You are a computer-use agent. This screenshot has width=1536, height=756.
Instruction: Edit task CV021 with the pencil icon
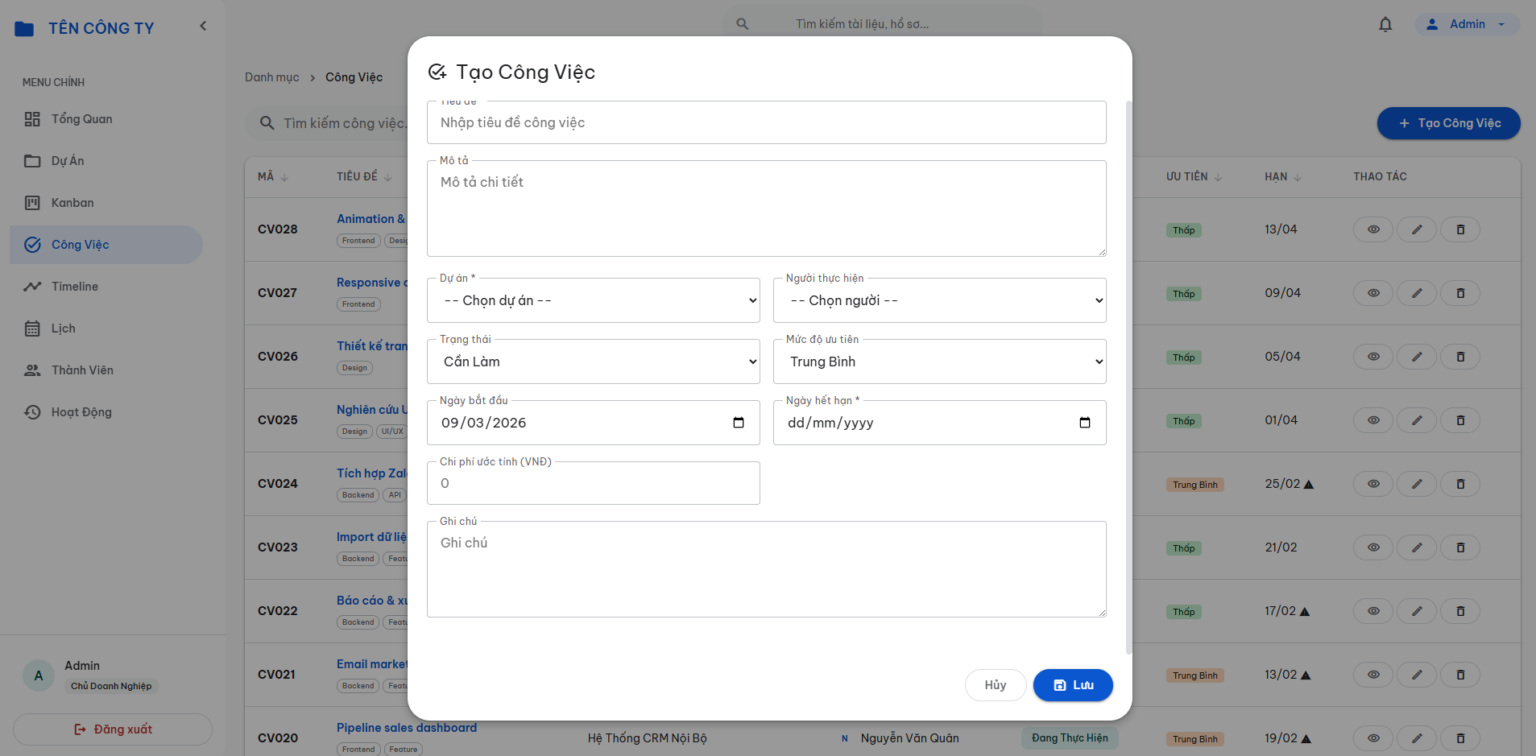click(x=1417, y=674)
